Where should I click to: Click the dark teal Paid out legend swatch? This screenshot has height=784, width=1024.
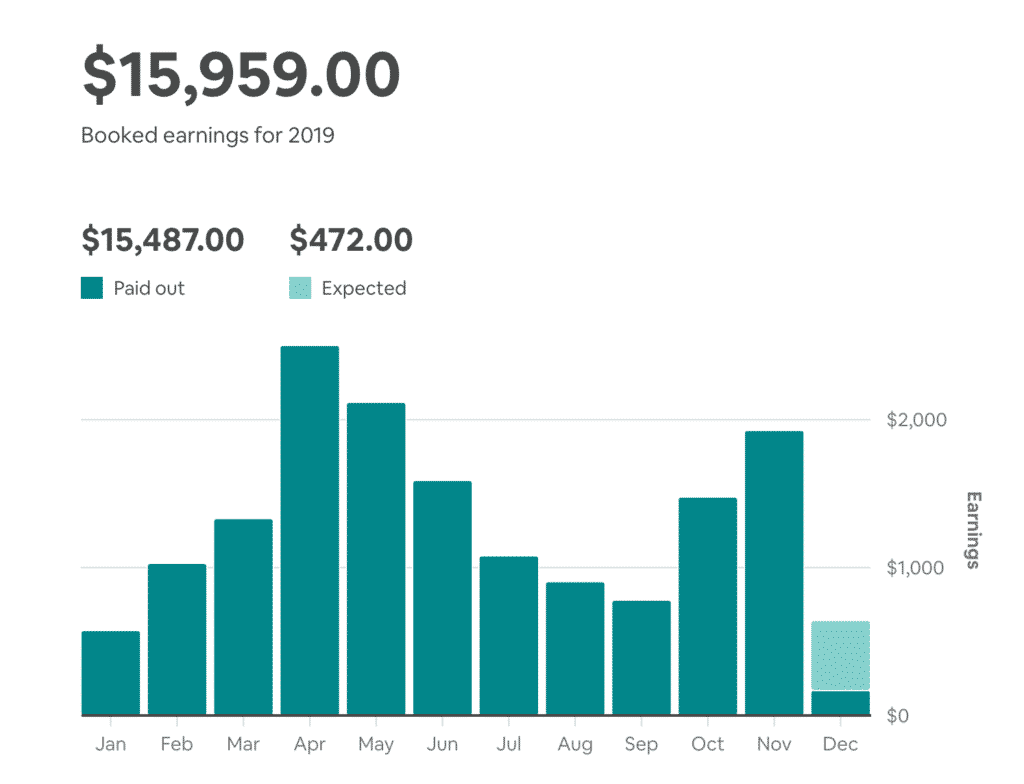click(x=92, y=288)
